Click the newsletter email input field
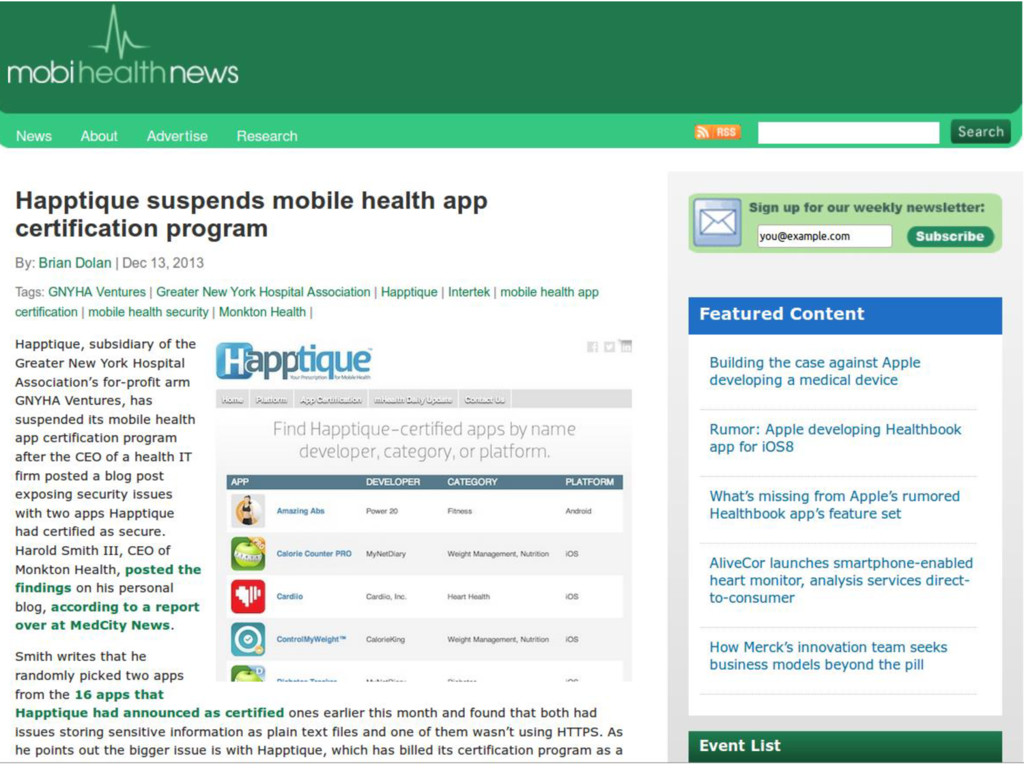 pos(824,236)
